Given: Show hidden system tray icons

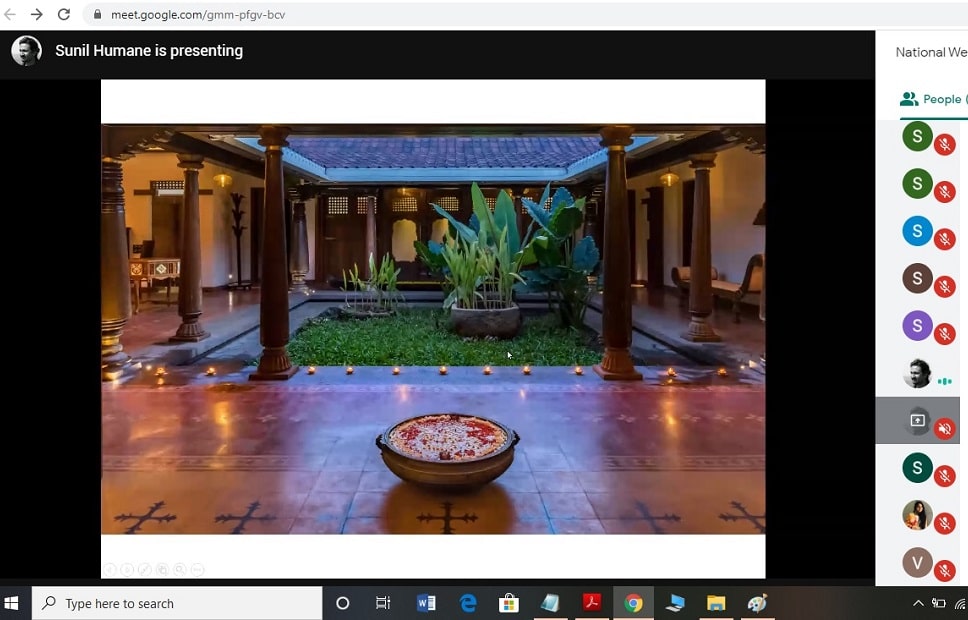Looking at the screenshot, I should pos(918,603).
